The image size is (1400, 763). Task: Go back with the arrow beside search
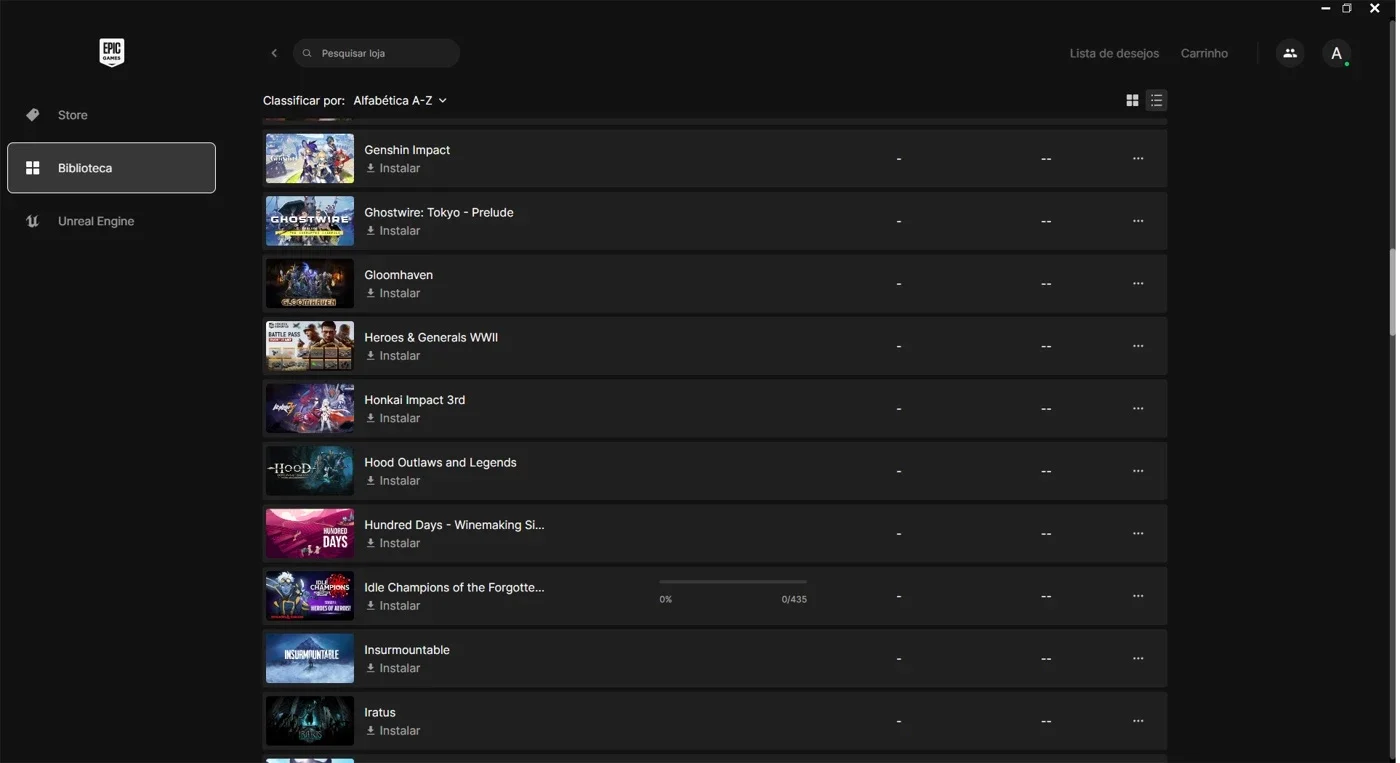(x=274, y=53)
